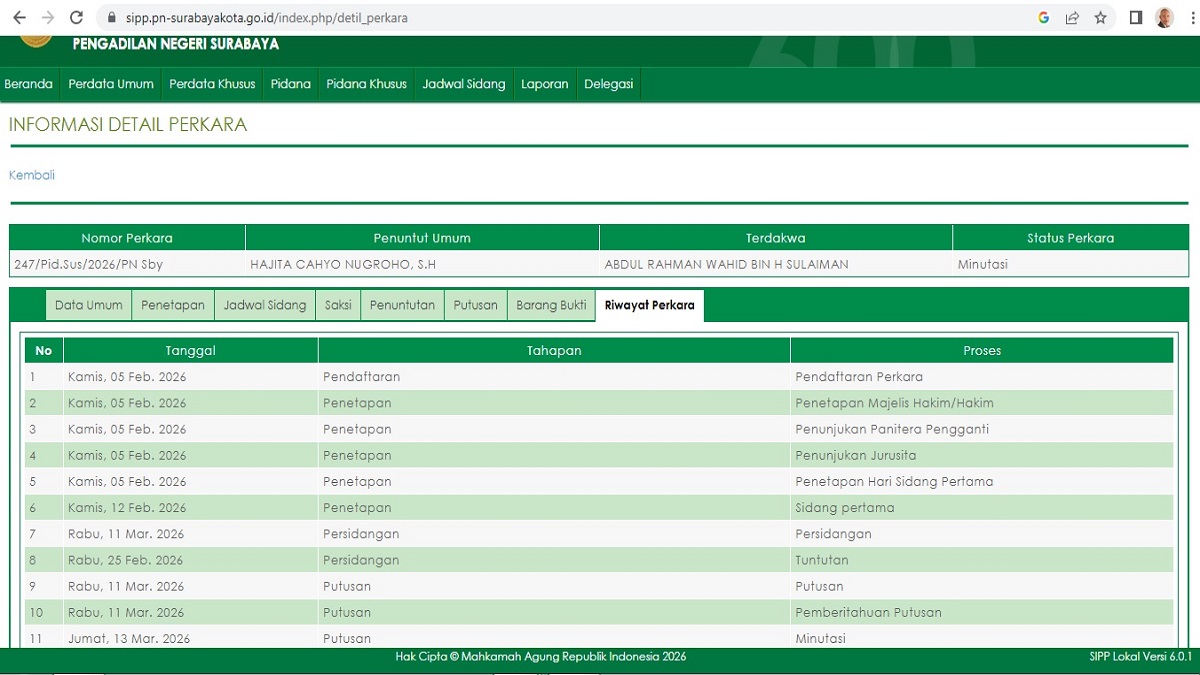Screen dimensions: 1200x675
Task: Bookmark this page with star icon
Action: tap(1100, 18)
